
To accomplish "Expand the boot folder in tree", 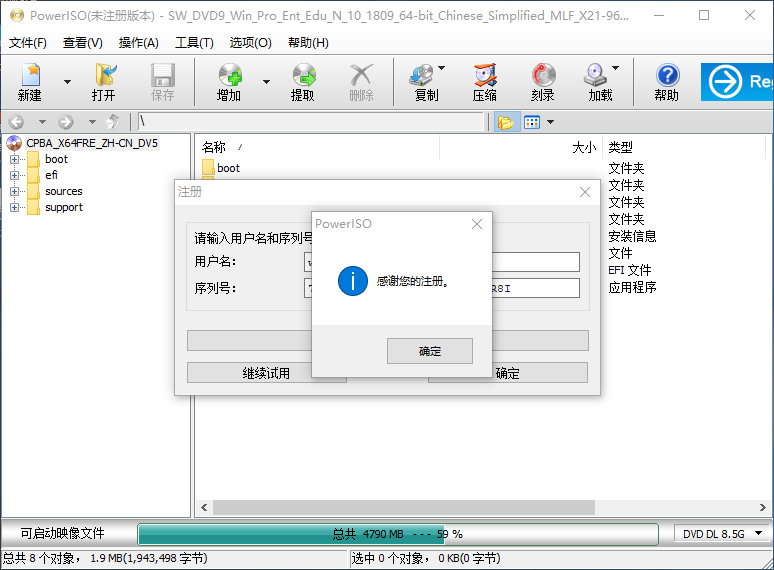I will click(14, 159).
